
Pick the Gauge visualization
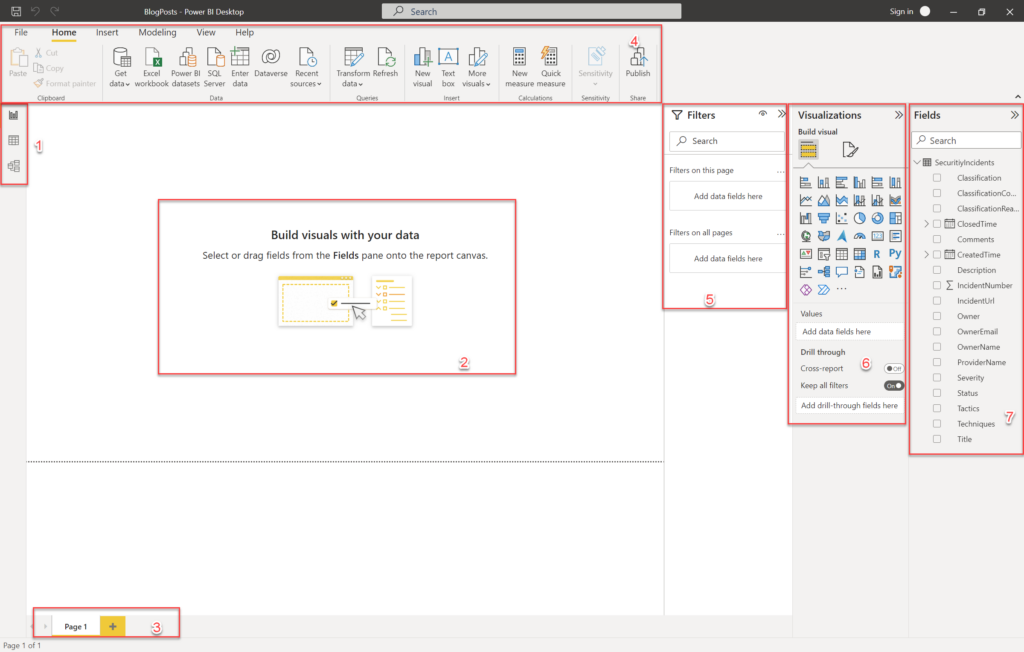[x=859, y=236]
